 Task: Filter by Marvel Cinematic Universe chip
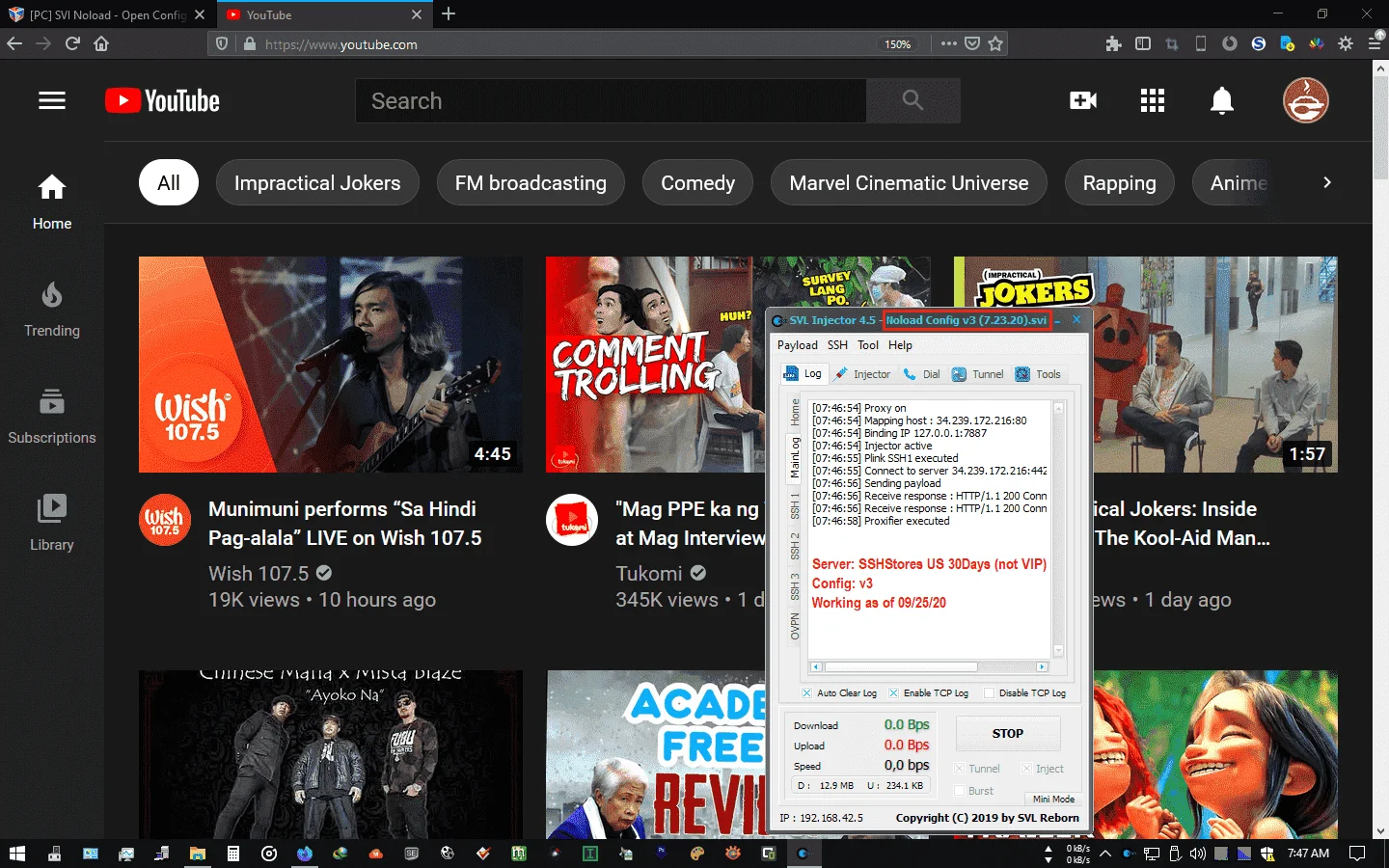909,182
